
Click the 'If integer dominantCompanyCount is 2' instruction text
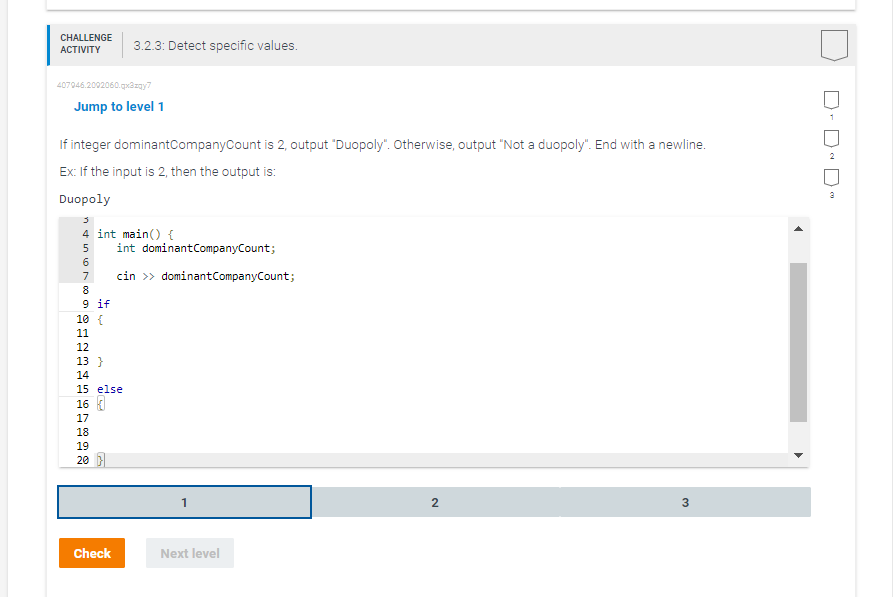point(382,145)
